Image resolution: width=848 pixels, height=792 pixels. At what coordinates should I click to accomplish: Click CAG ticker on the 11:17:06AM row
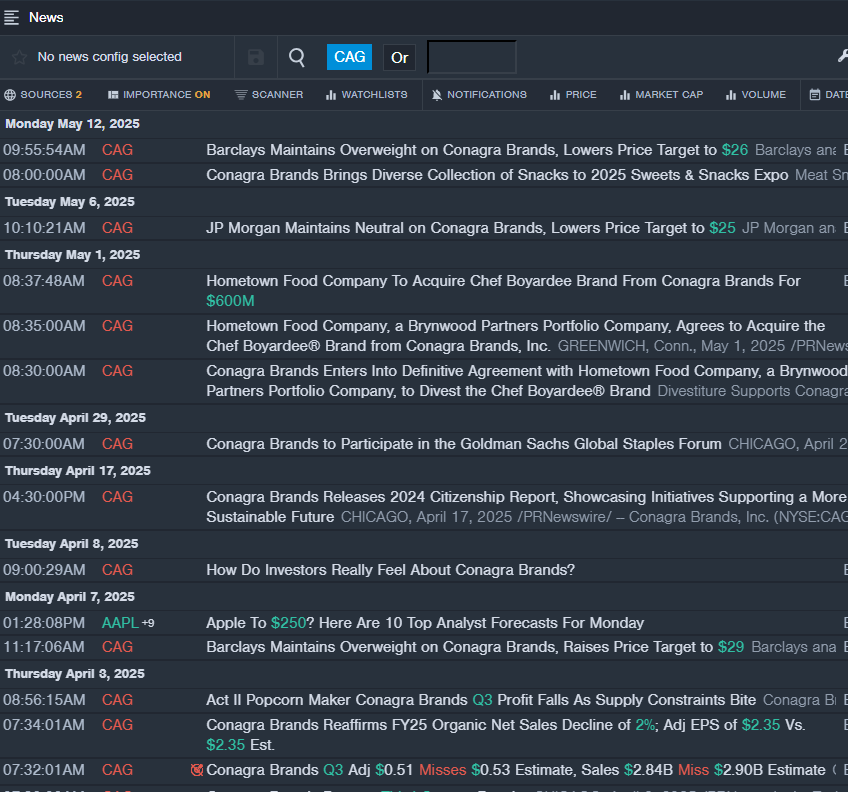pos(117,646)
